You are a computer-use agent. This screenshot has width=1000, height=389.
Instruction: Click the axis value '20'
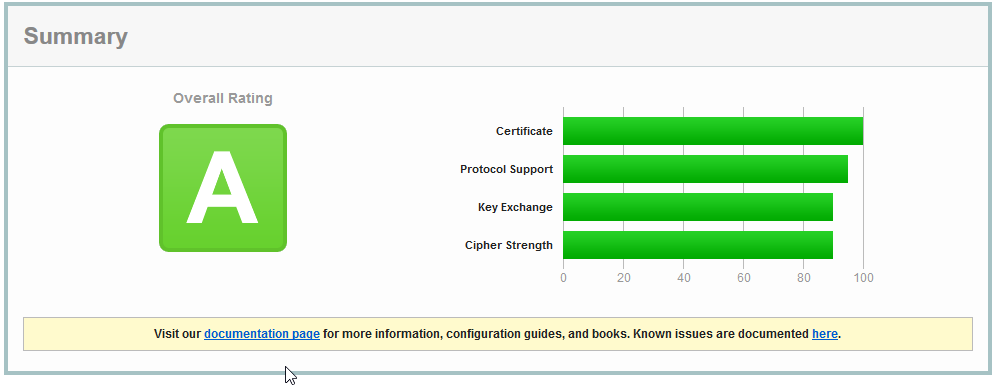[624, 278]
